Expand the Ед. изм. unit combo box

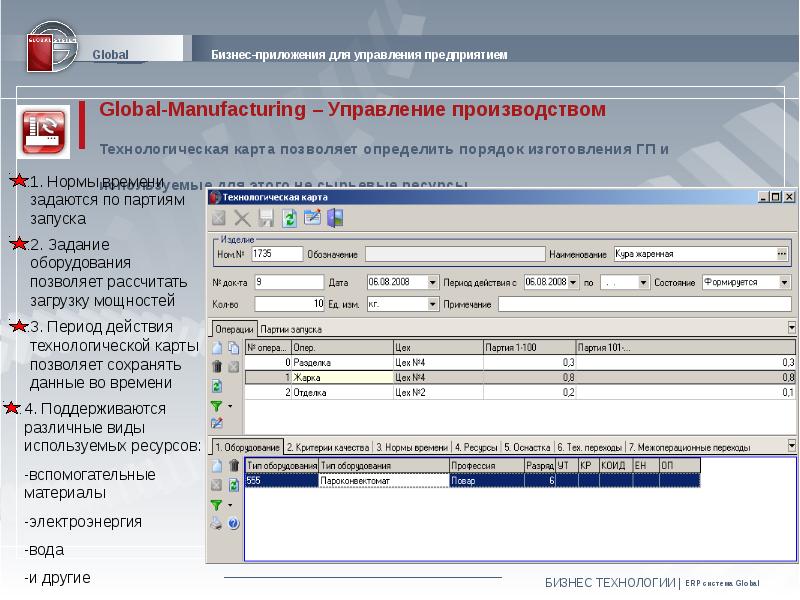432,303
